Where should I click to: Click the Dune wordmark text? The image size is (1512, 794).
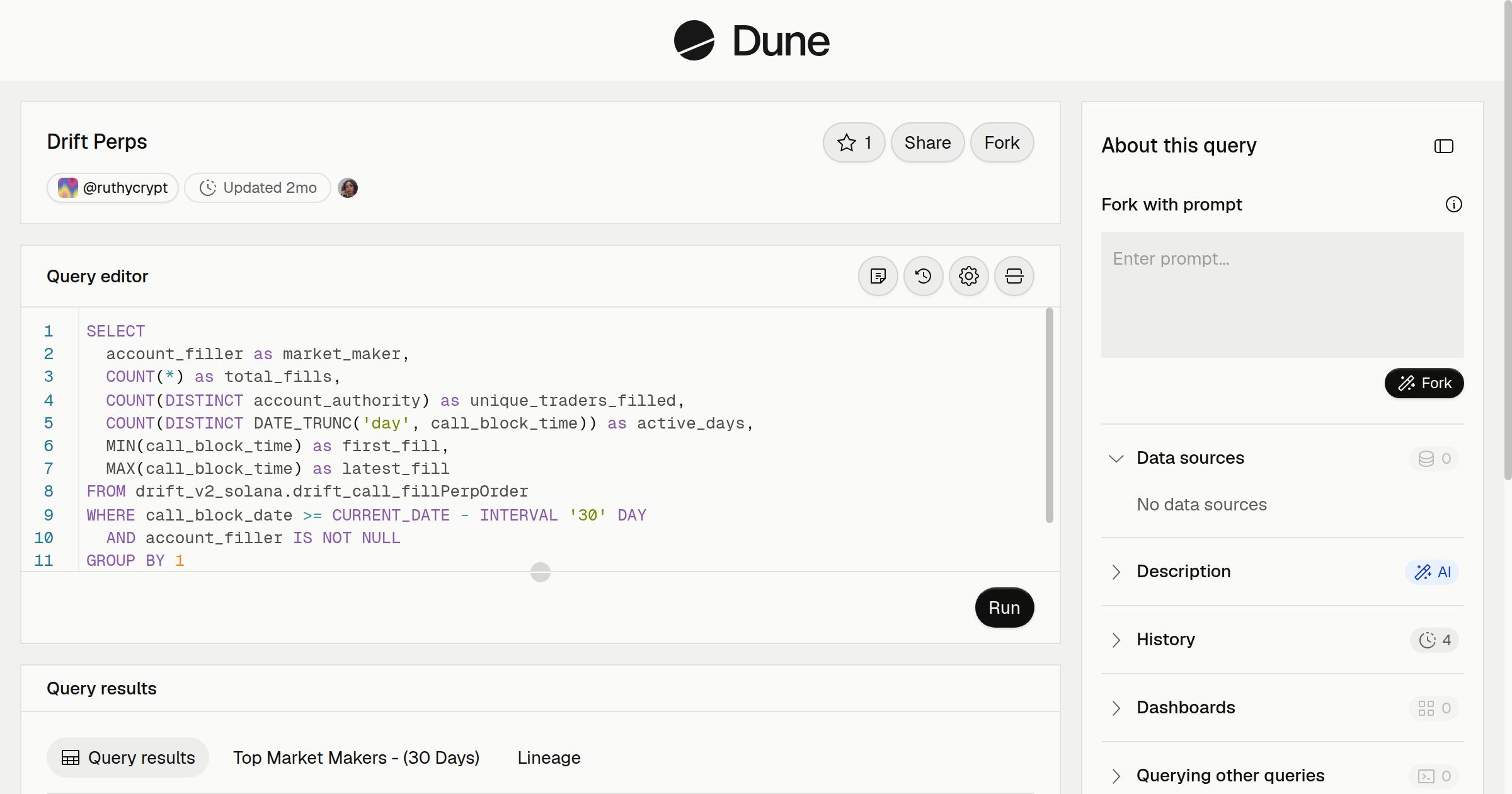click(781, 41)
